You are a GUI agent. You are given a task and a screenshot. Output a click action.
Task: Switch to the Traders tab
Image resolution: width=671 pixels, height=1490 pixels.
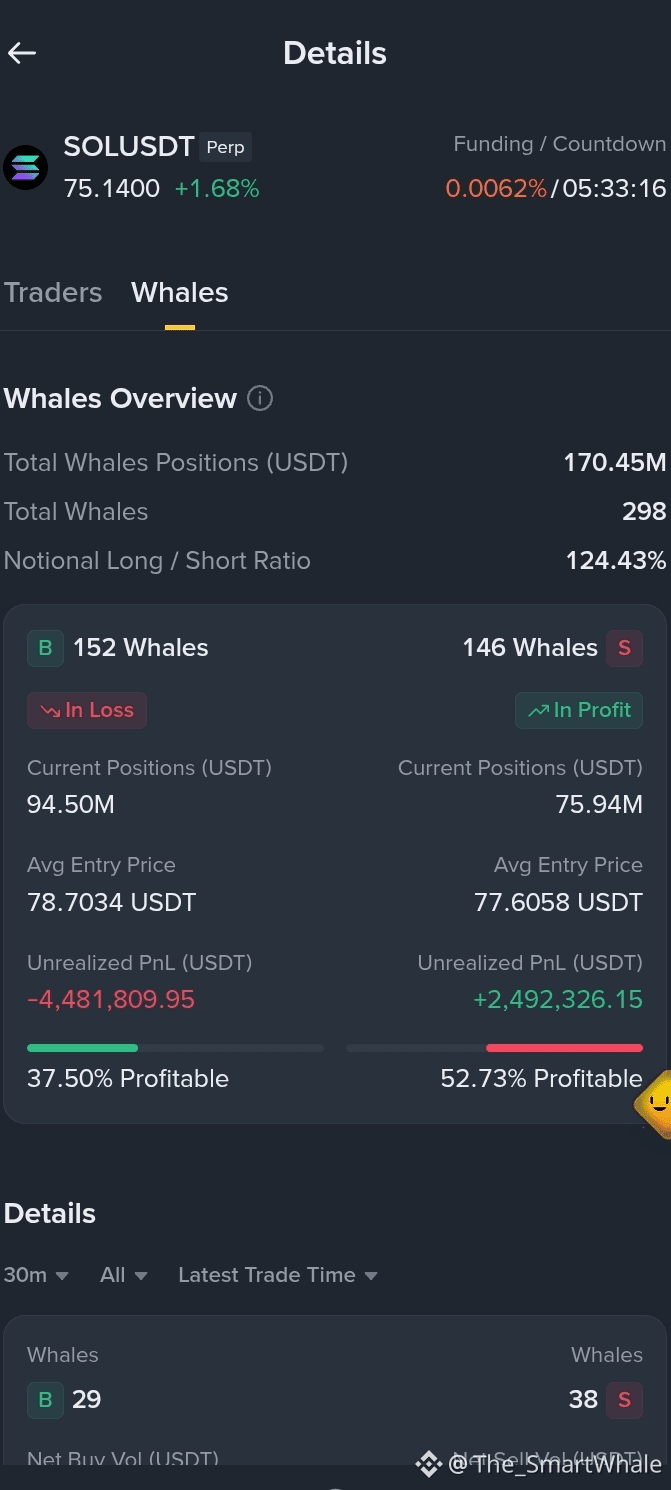coord(53,292)
